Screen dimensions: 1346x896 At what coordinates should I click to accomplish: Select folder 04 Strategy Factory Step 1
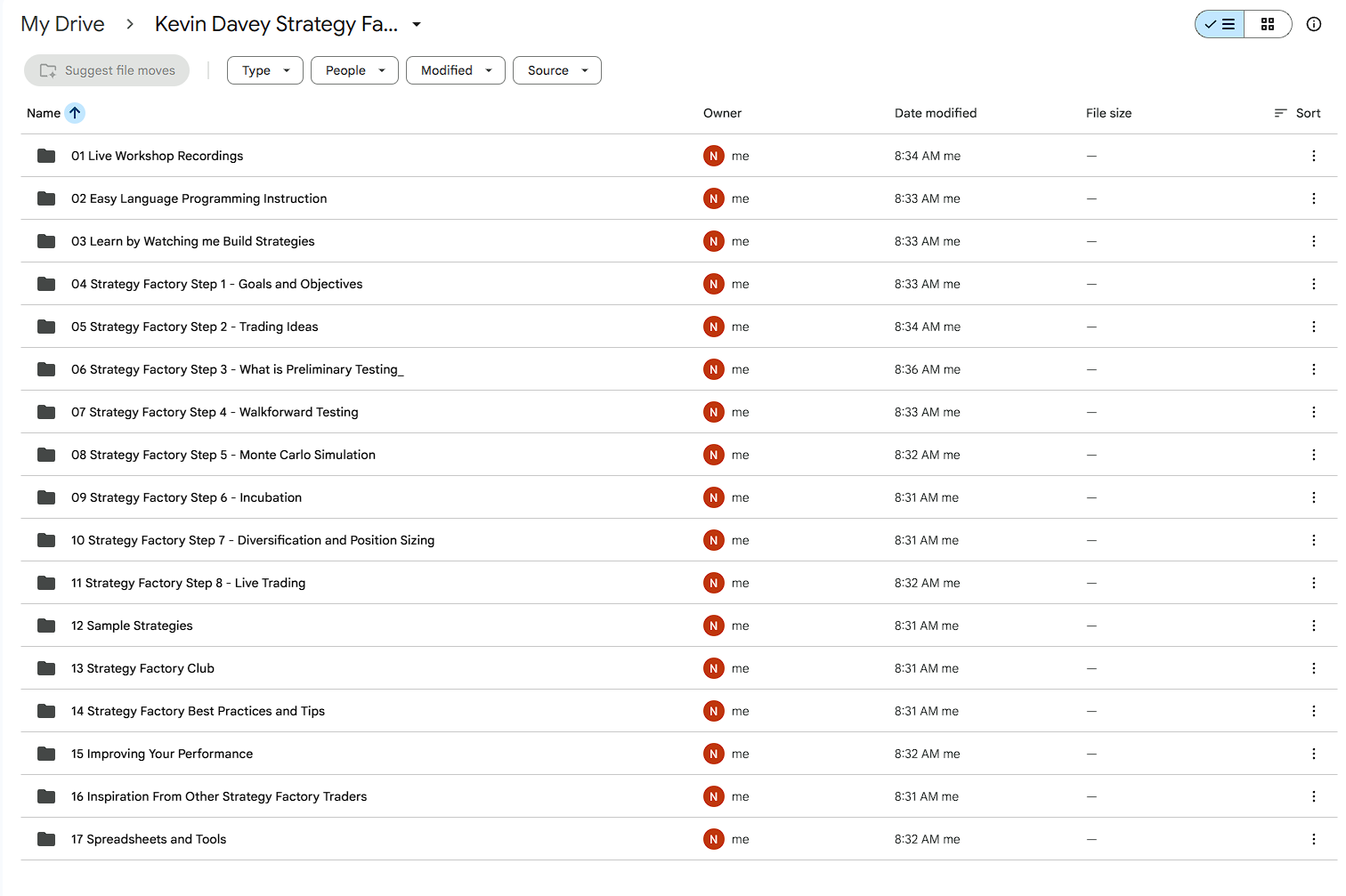(679, 284)
